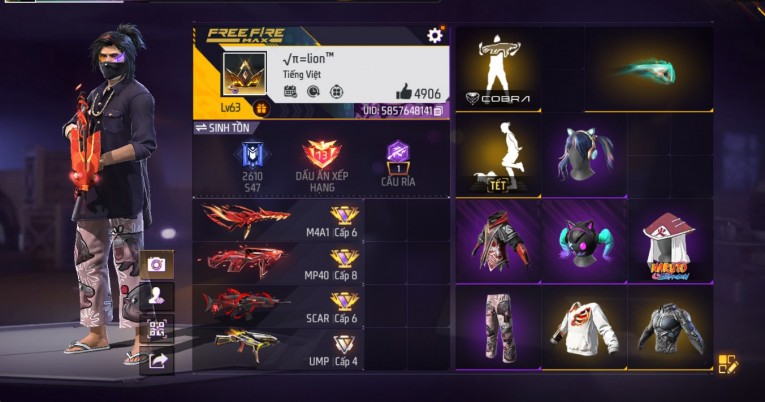Click the TẾT emote tile
This screenshot has height=402, width=765.
point(498,155)
